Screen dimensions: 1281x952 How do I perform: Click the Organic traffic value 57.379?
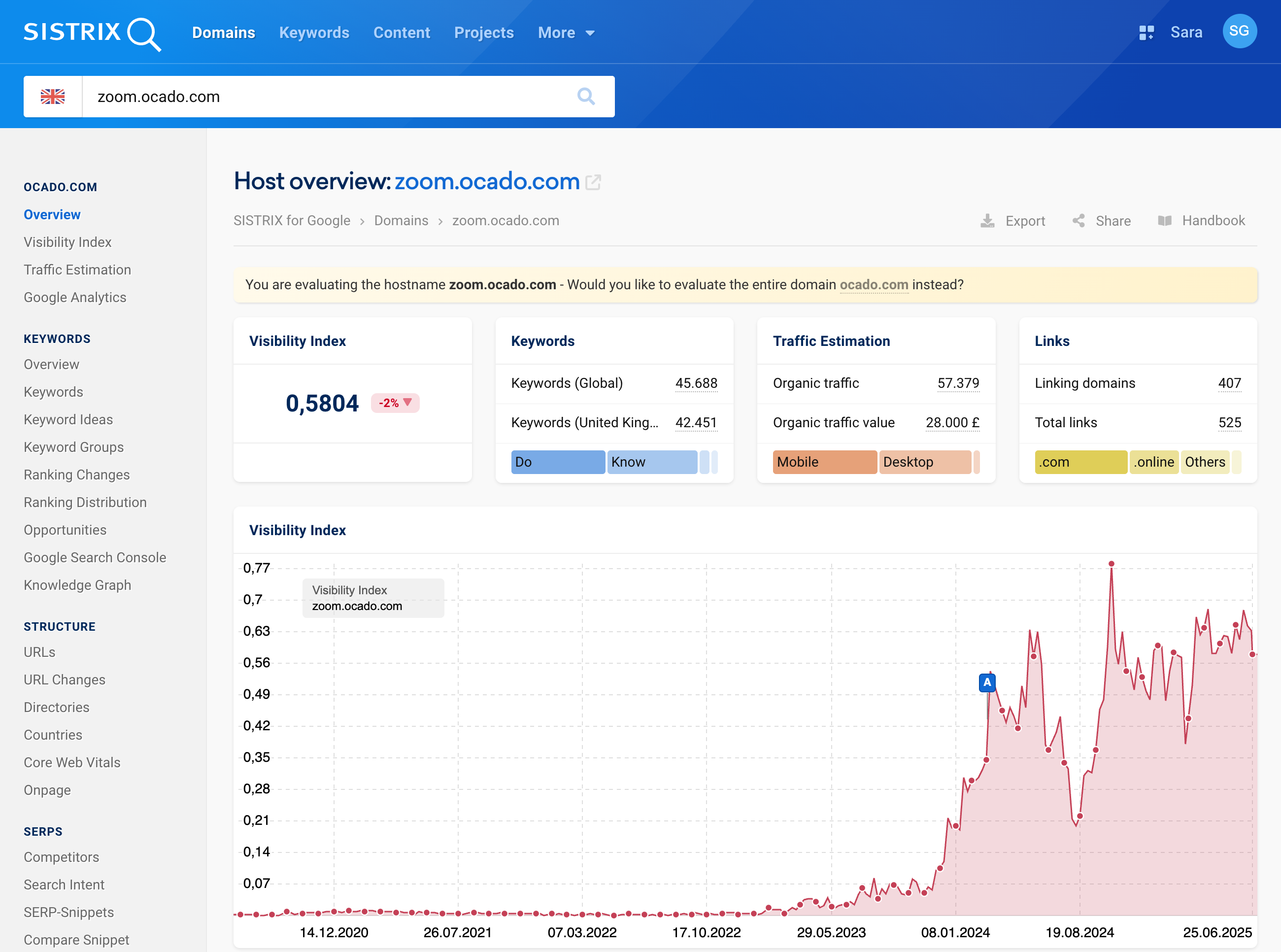pyautogui.click(x=958, y=383)
